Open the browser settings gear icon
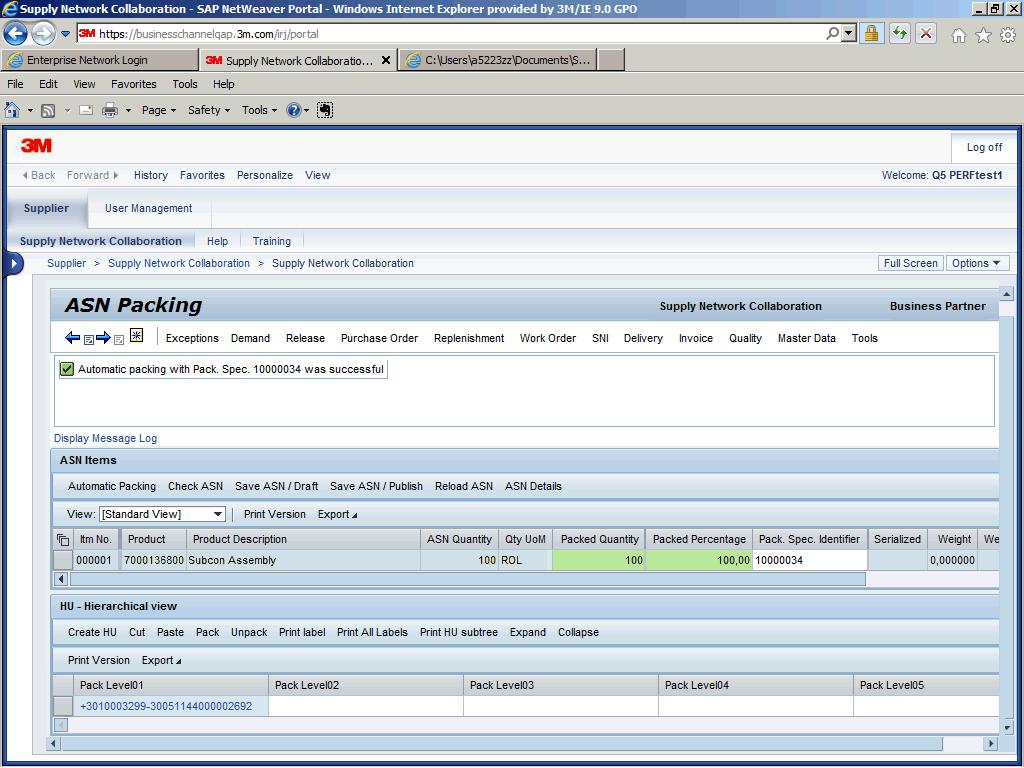1024x768 pixels. (x=1008, y=35)
